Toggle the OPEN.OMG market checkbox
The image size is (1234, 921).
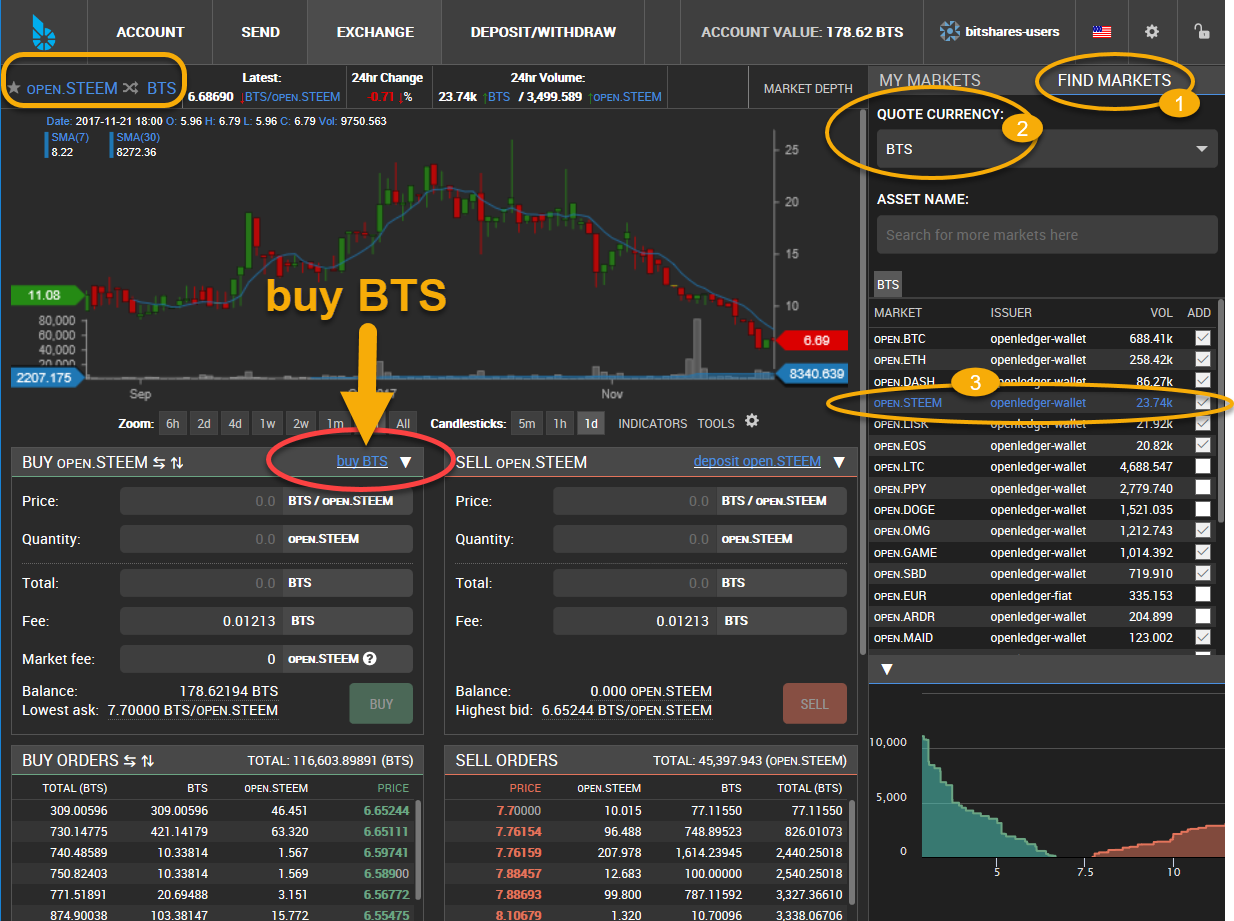click(x=1203, y=530)
